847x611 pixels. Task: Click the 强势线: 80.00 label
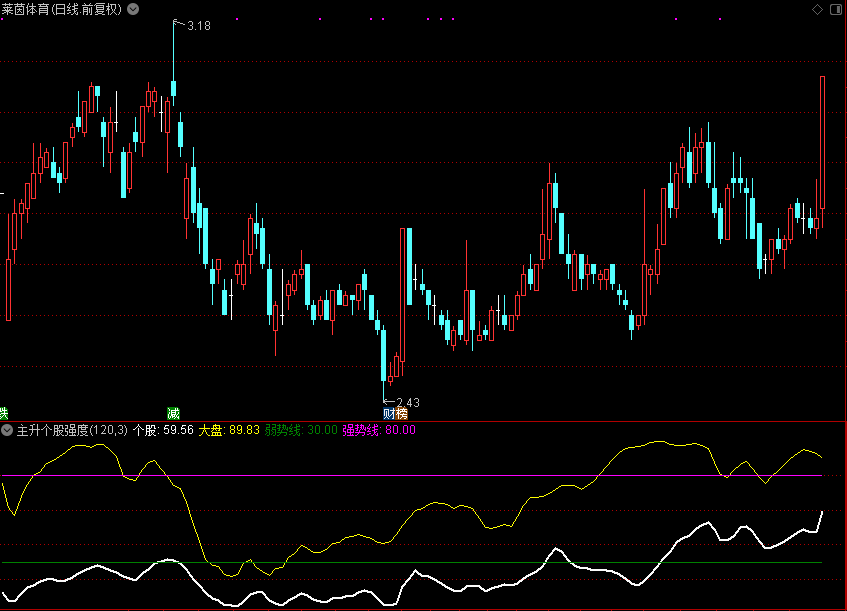pyautogui.click(x=379, y=430)
